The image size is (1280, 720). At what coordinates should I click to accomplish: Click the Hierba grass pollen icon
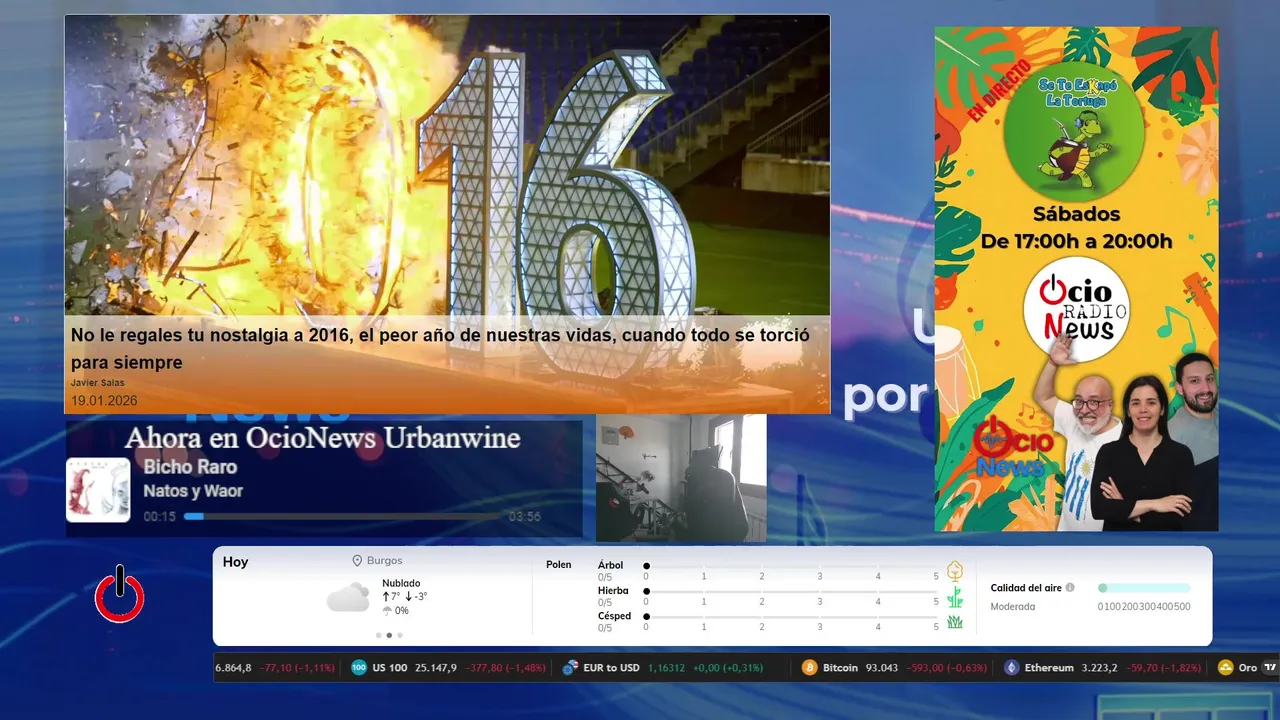(x=955, y=597)
